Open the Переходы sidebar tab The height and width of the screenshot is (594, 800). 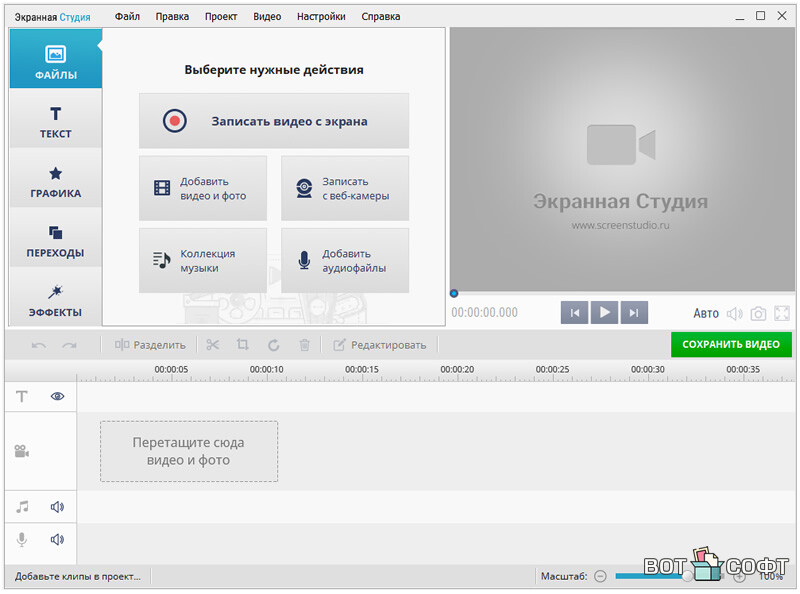tap(56, 237)
